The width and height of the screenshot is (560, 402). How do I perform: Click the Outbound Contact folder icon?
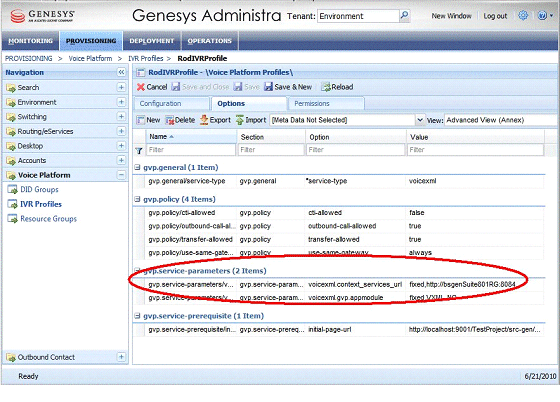pos(11,357)
